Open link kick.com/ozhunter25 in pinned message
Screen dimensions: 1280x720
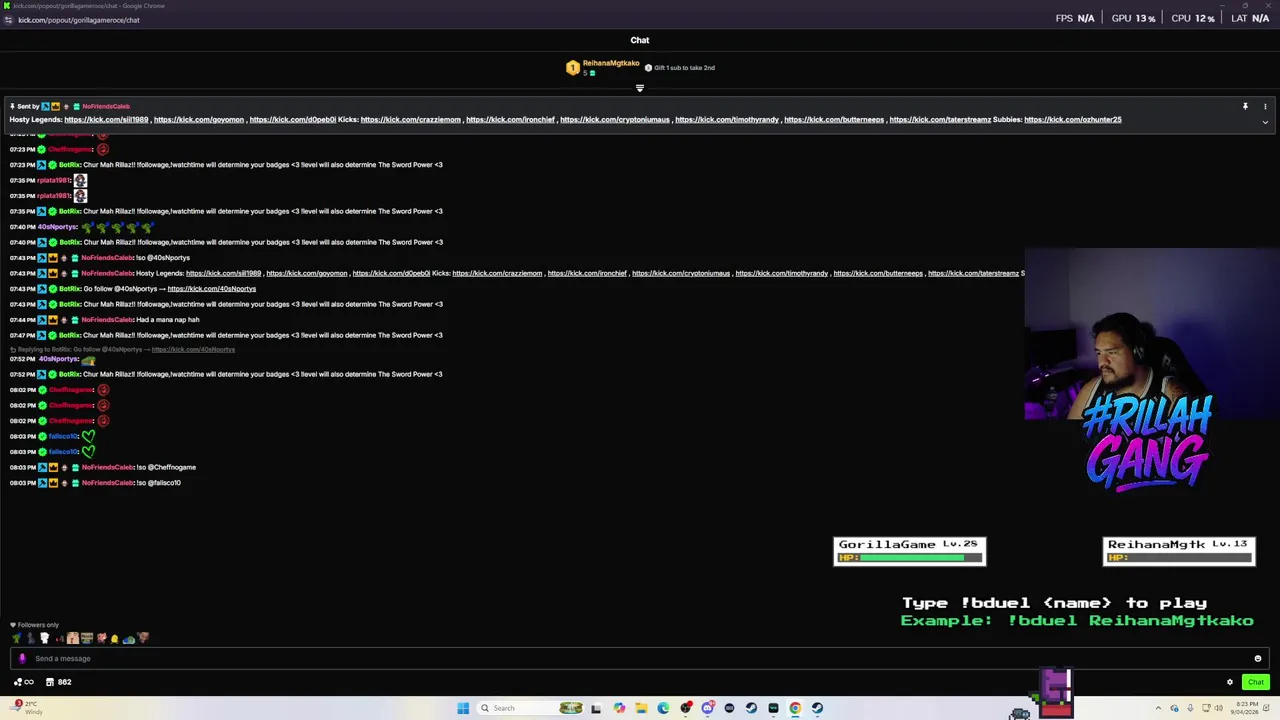(x=1073, y=120)
